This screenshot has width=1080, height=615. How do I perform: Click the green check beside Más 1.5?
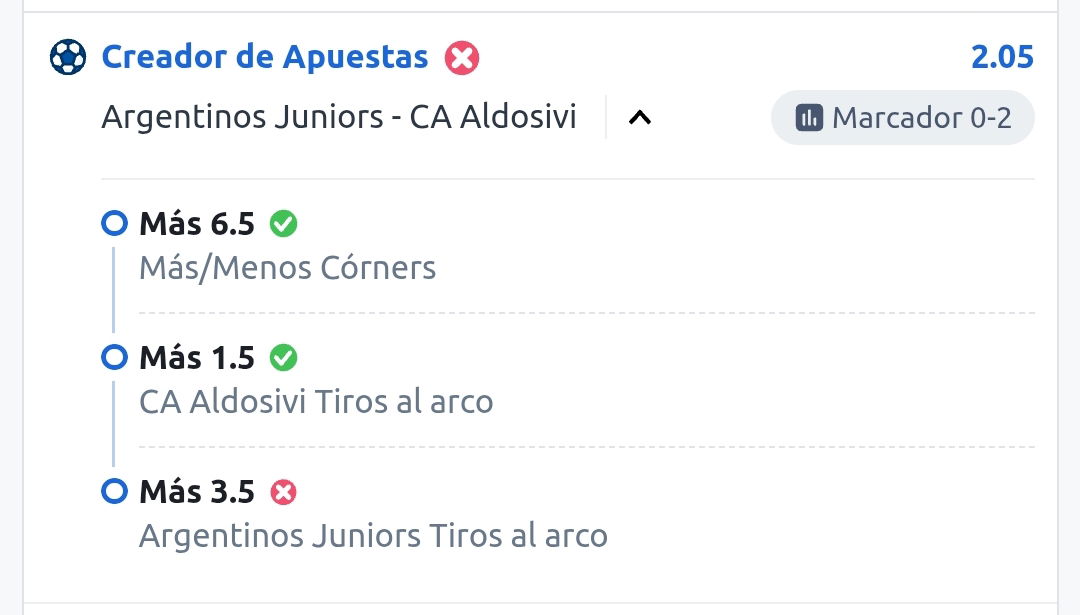click(283, 358)
